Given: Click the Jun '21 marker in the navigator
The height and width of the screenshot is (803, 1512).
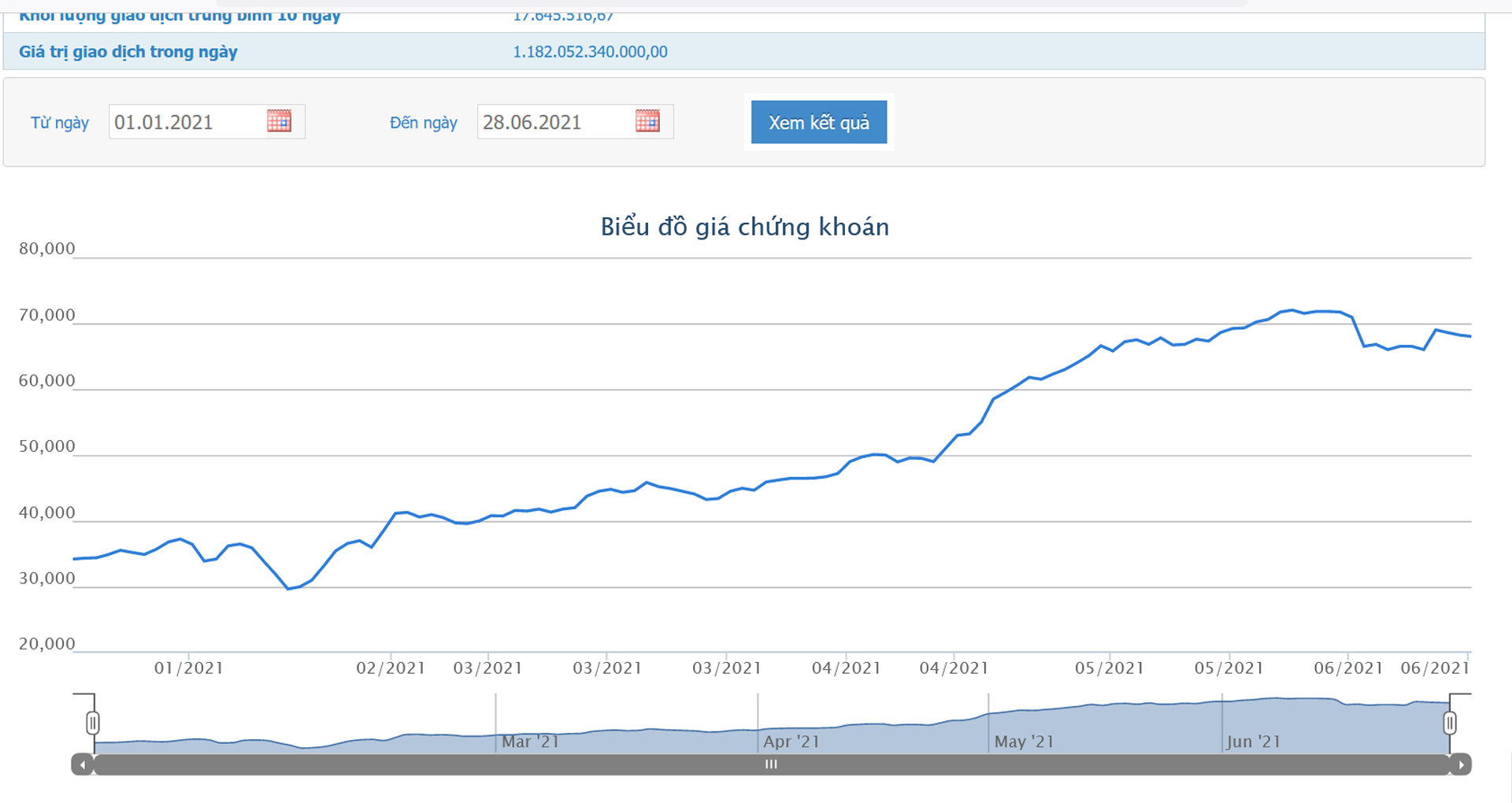Looking at the screenshot, I should [x=1253, y=742].
